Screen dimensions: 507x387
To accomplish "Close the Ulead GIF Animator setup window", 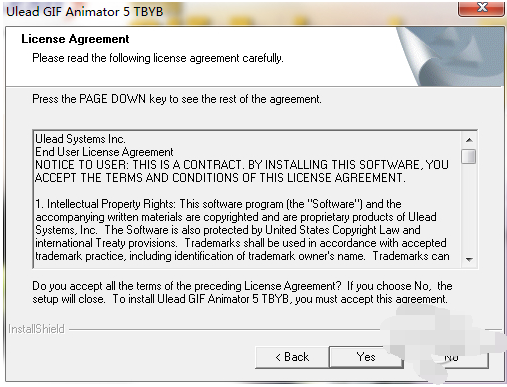I will pos(481,8).
